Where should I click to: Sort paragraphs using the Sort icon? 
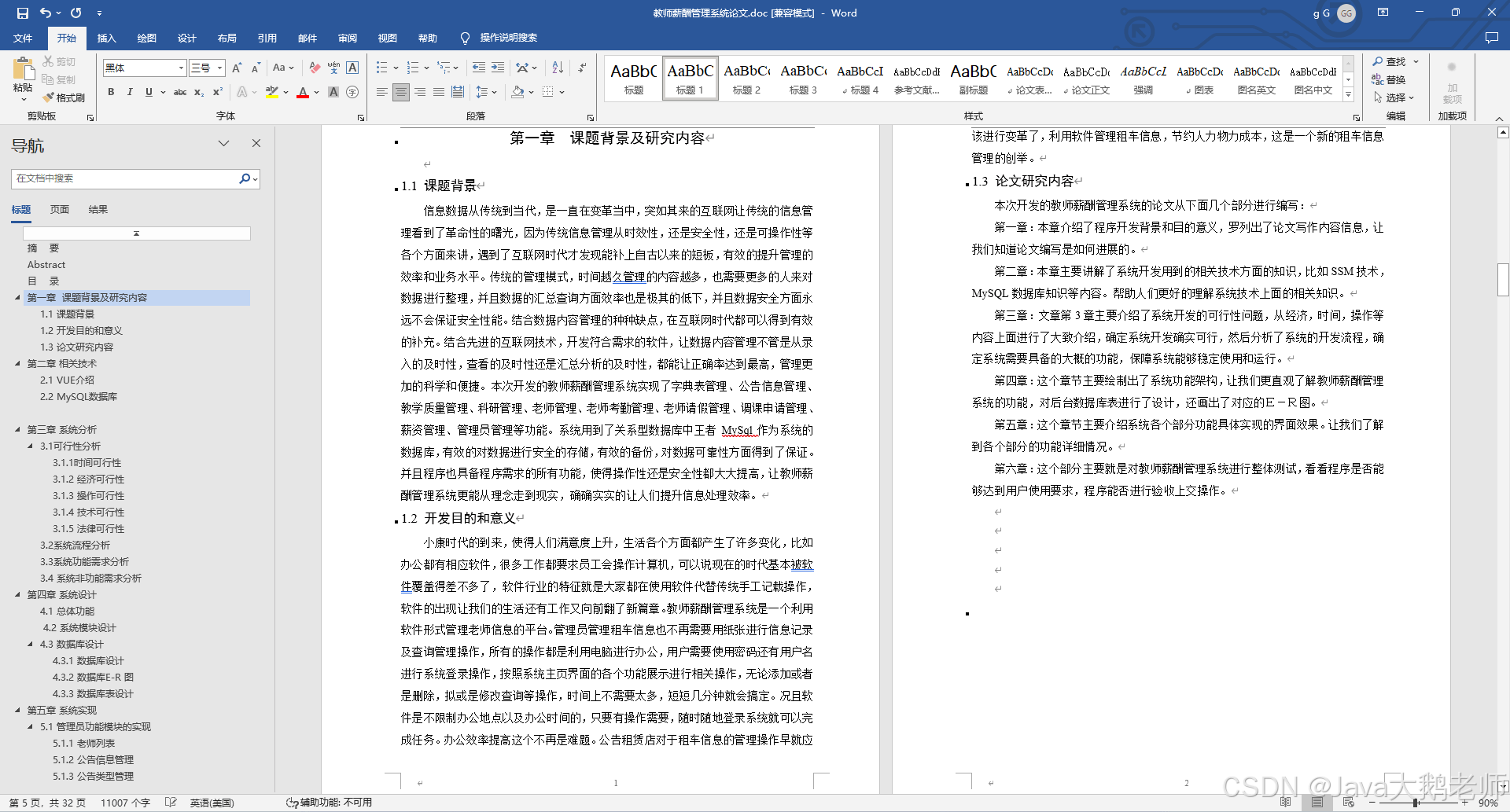coord(558,68)
